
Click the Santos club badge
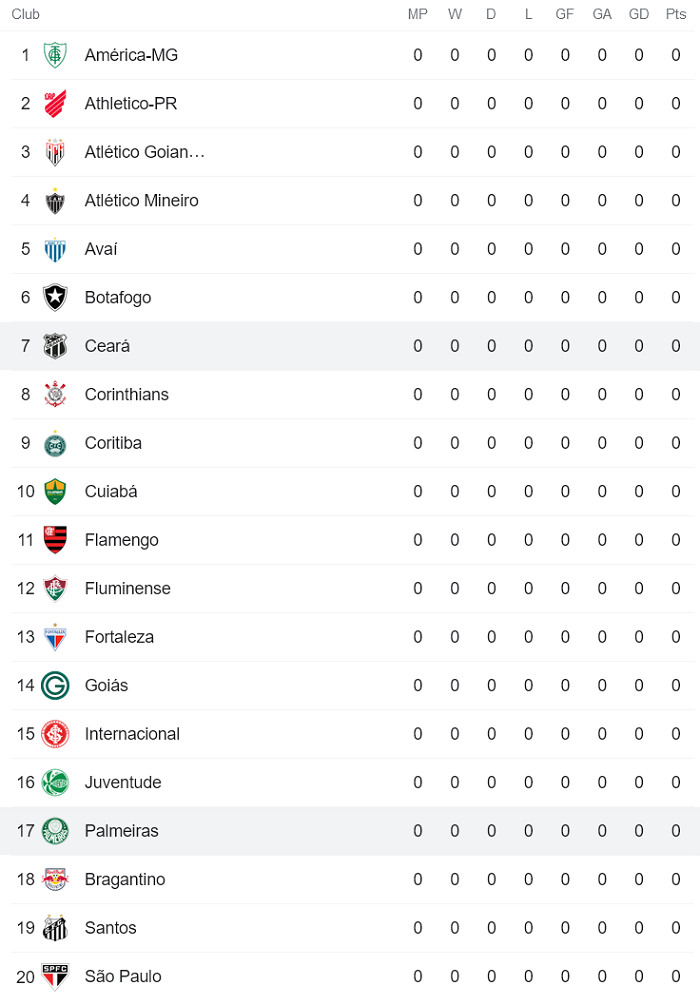(55, 928)
